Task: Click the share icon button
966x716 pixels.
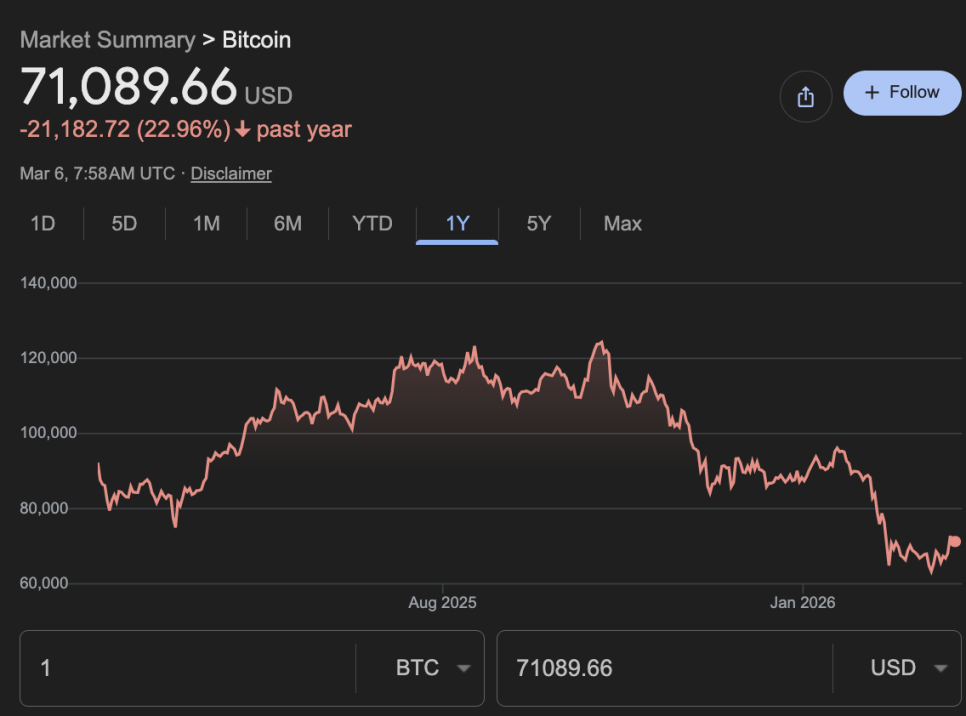Action: [806, 97]
